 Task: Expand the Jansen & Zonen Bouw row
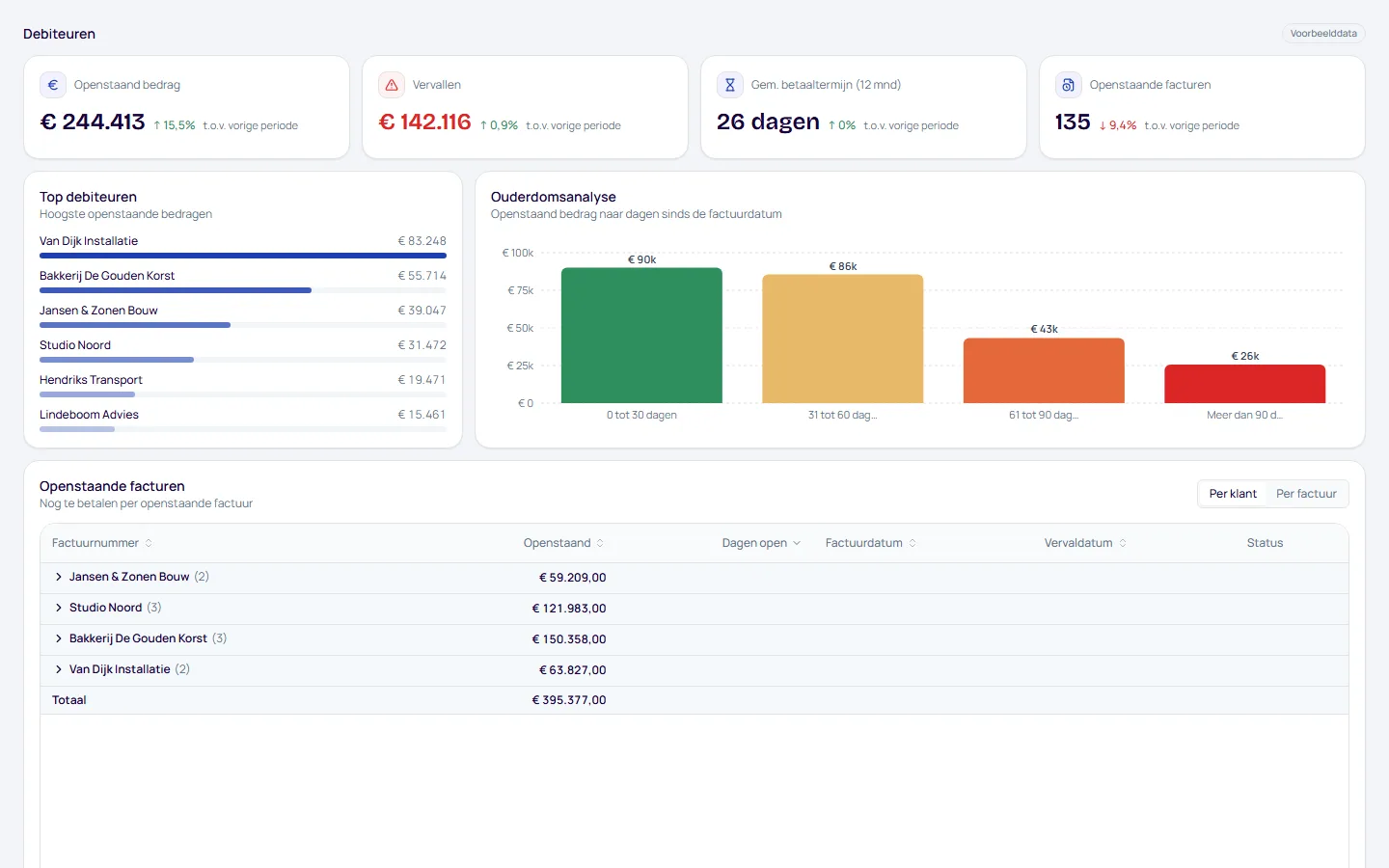59,577
